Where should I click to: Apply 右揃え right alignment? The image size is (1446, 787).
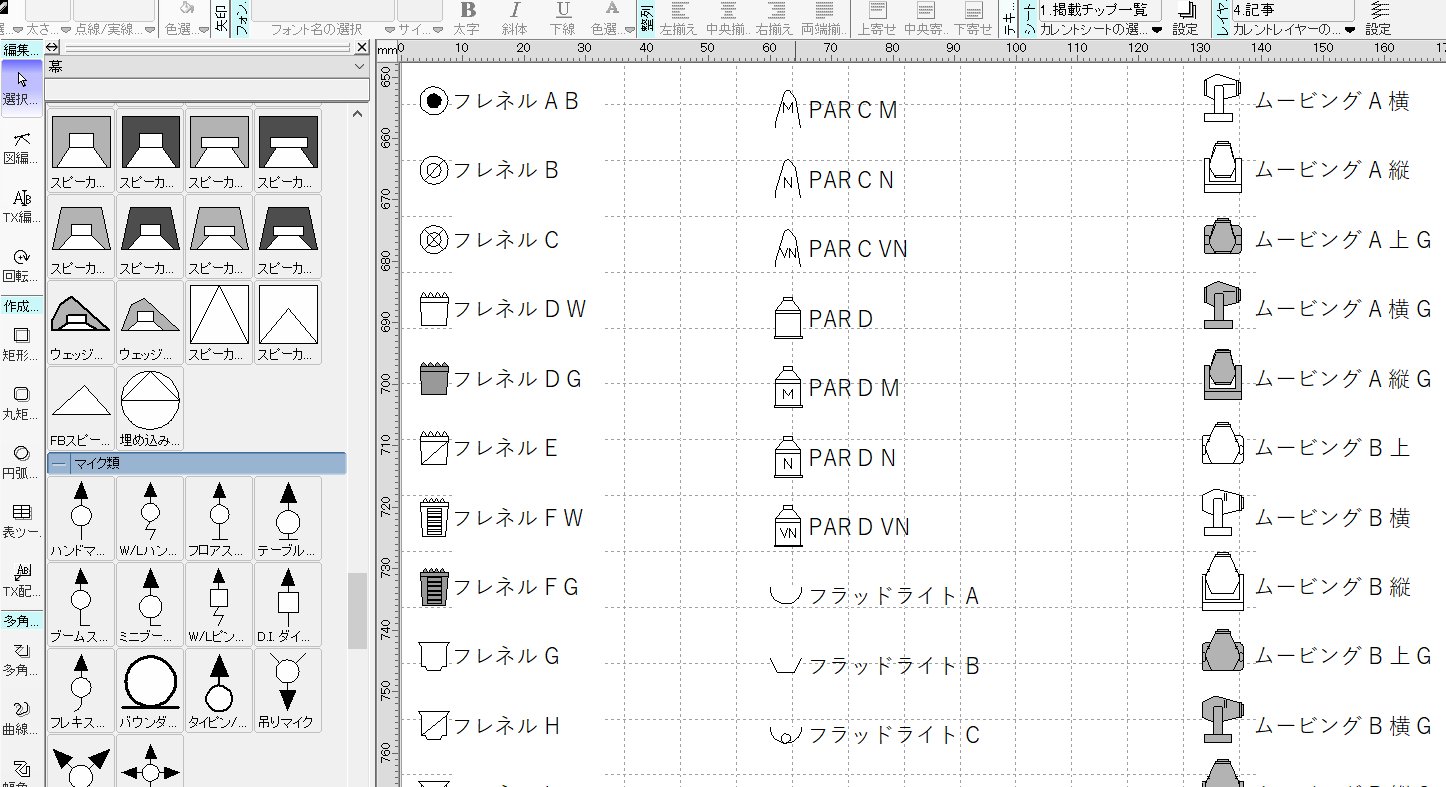coord(776,18)
